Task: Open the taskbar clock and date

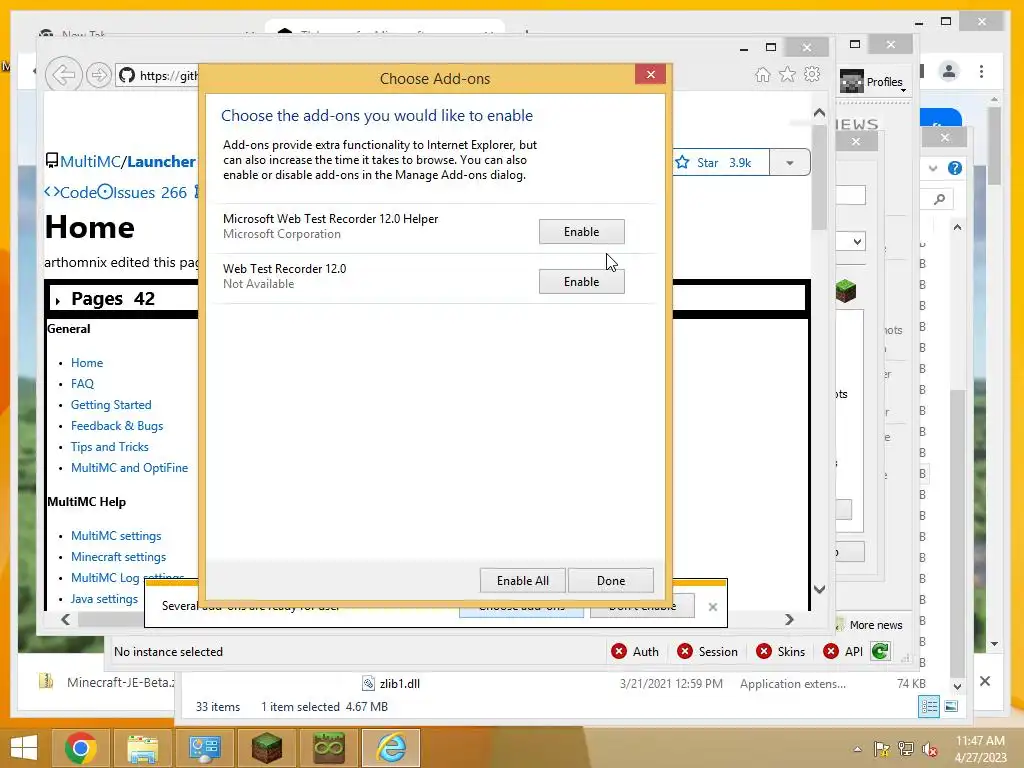Action: (980, 748)
